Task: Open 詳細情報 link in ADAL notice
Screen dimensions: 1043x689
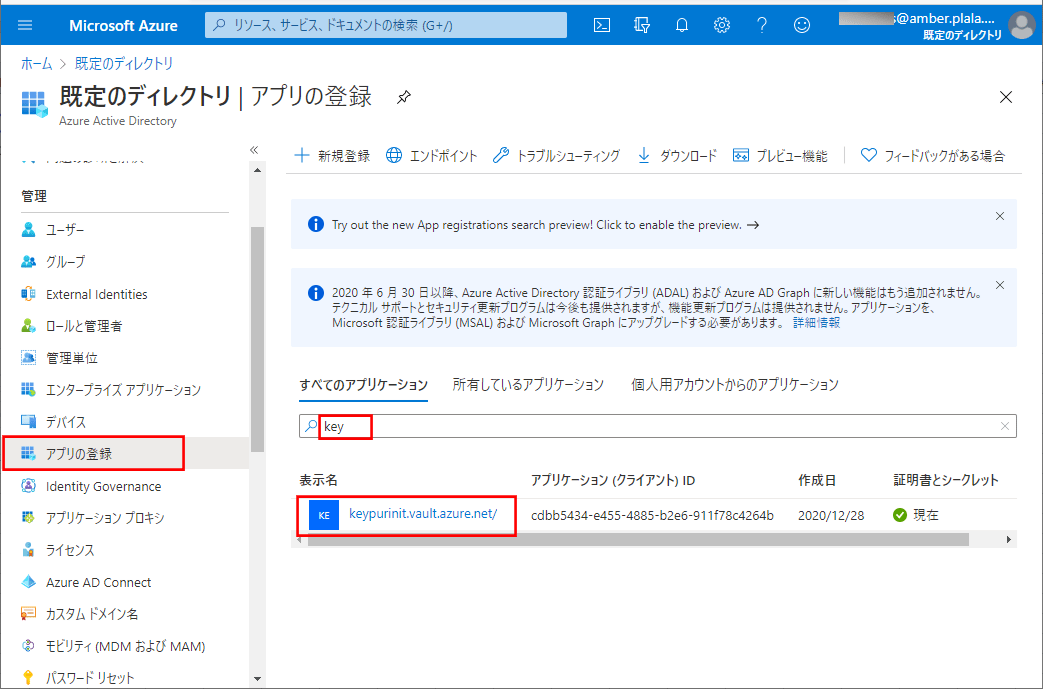Action: click(816, 323)
